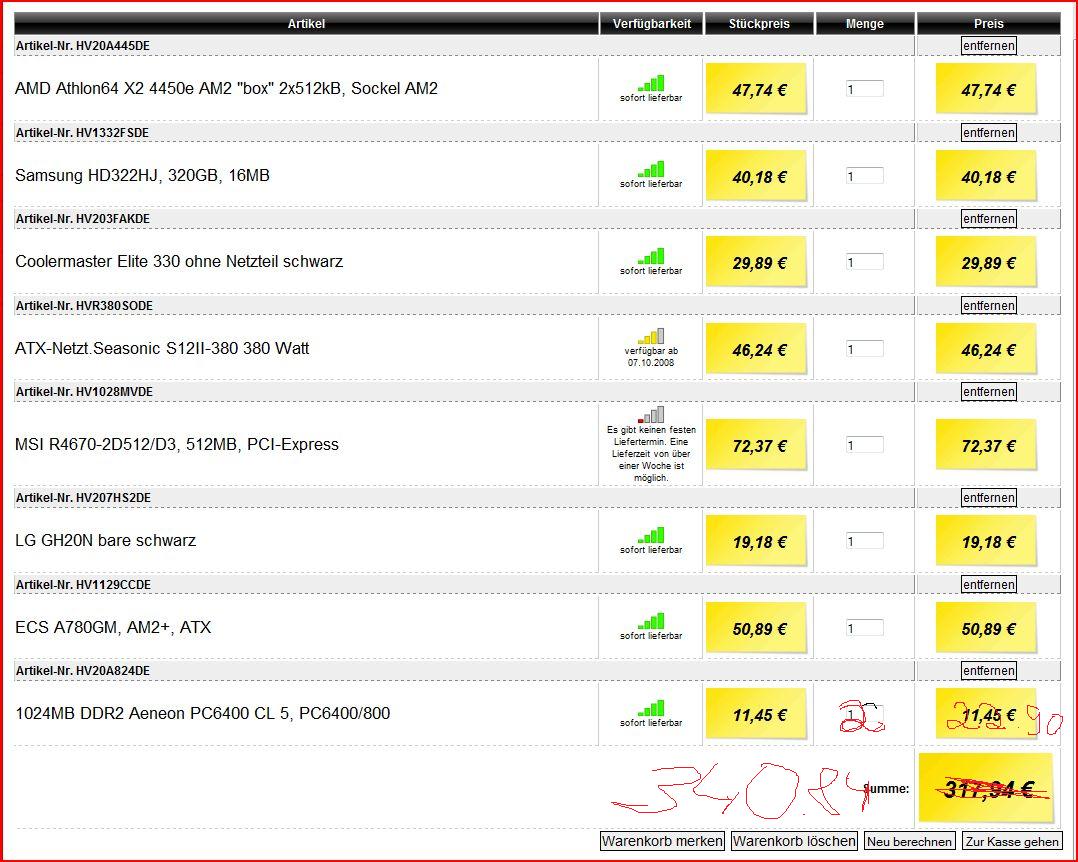Image resolution: width=1078 pixels, height=862 pixels.
Task: Click the Stückpreis column header
Action: 759,23
